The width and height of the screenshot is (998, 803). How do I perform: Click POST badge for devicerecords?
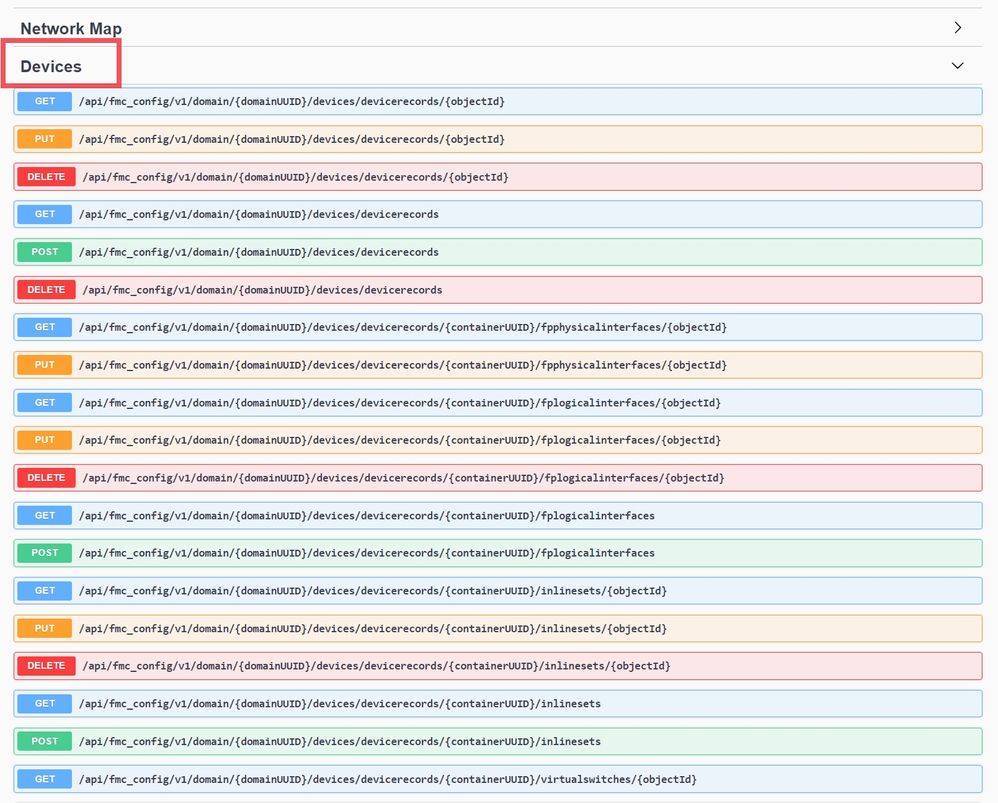[x=45, y=252]
